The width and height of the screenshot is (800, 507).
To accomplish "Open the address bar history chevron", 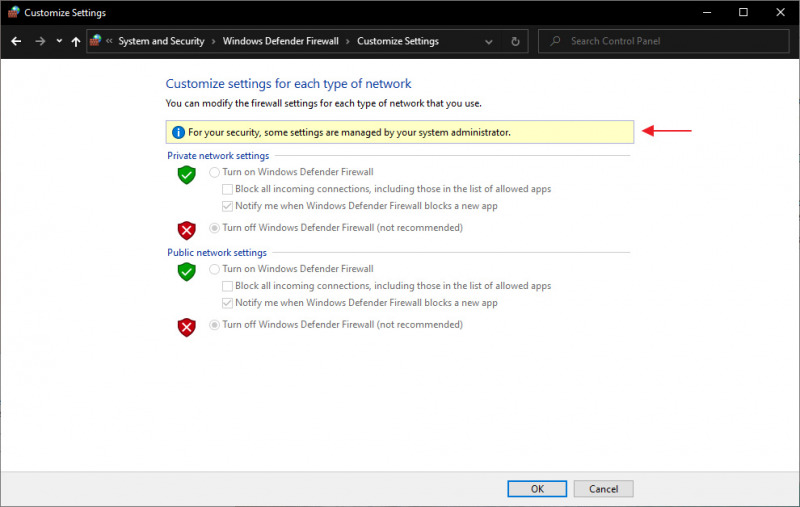I will coord(488,42).
